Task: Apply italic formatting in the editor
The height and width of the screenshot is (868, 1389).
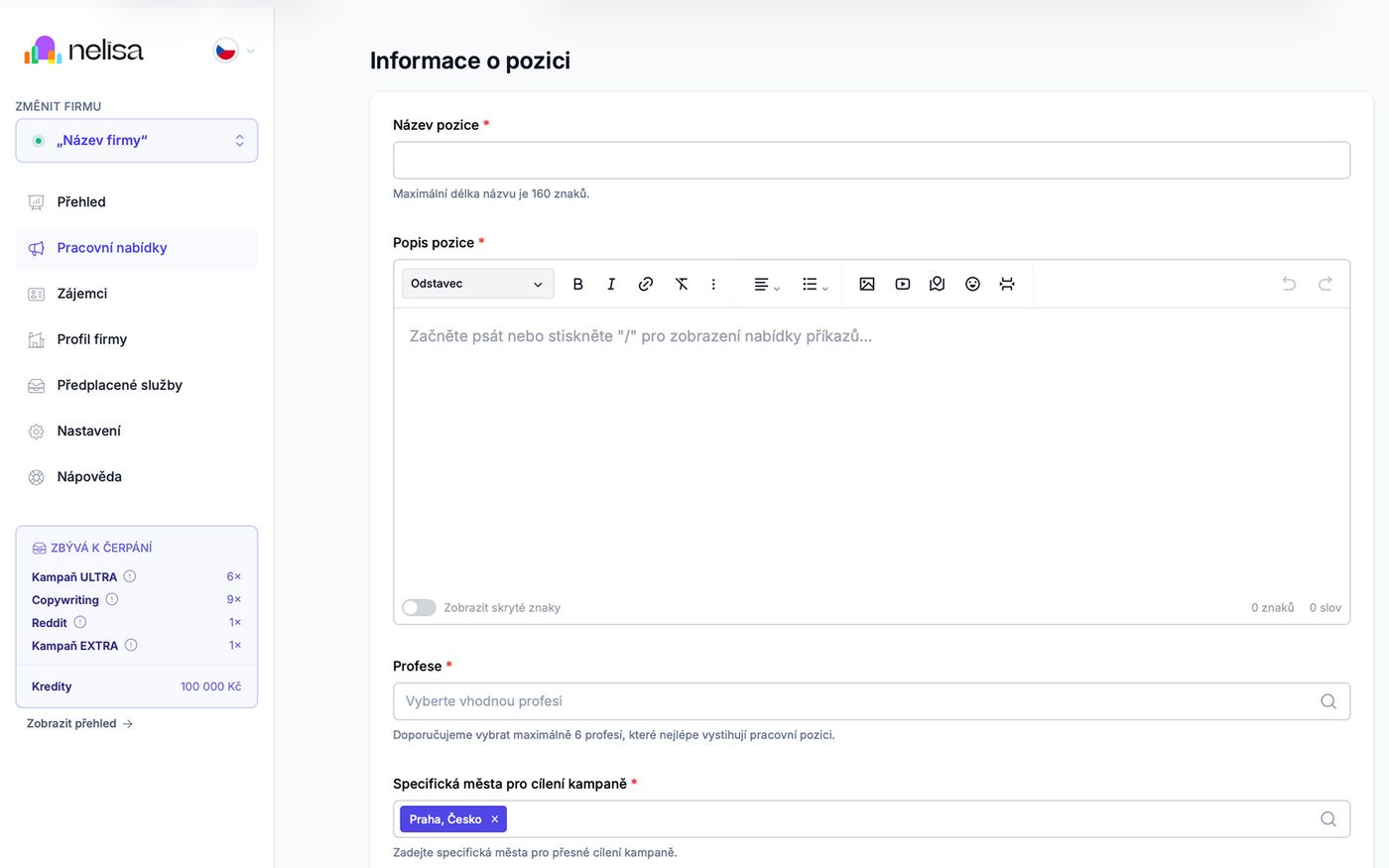Action: click(x=611, y=284)
